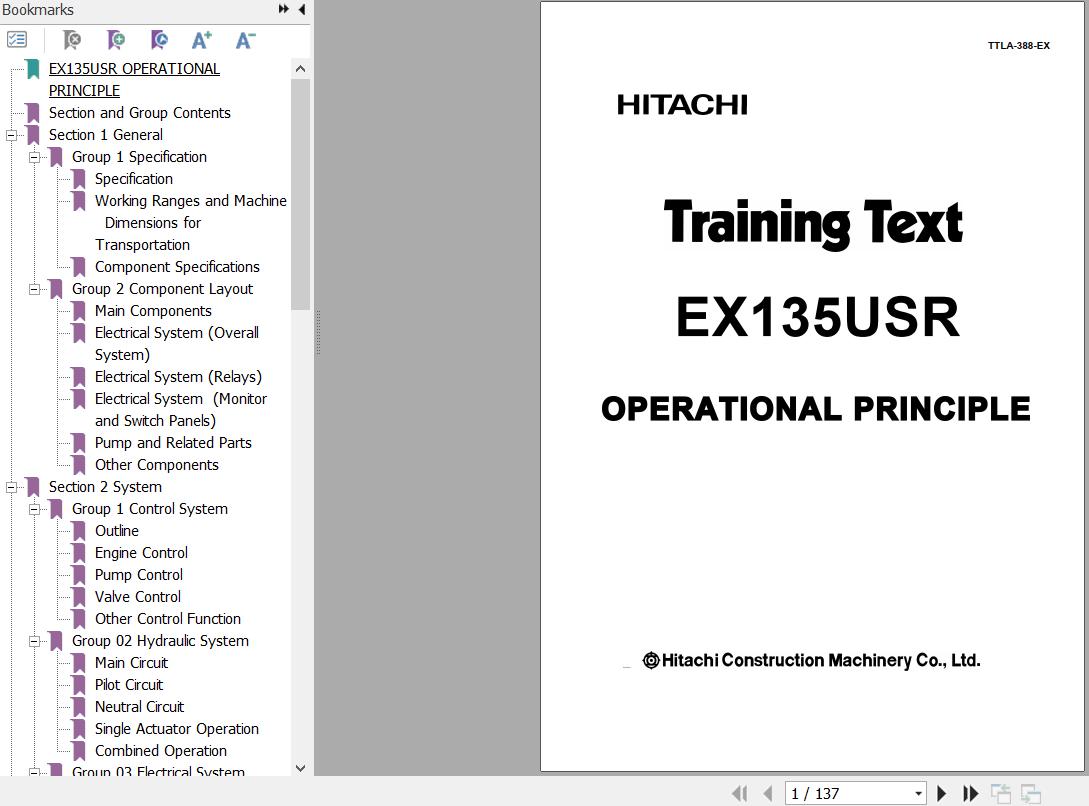Click the bookmarks scrollbar up arrow
The width and height of the screenshot is (1089, 806).
tap(300, 69)
